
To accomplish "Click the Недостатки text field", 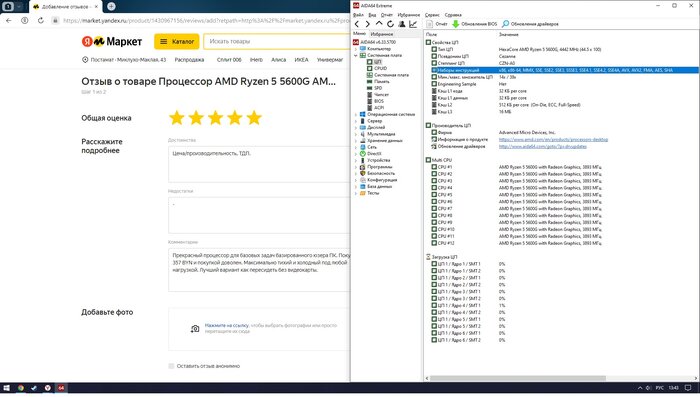I will (x=259, y=215).
